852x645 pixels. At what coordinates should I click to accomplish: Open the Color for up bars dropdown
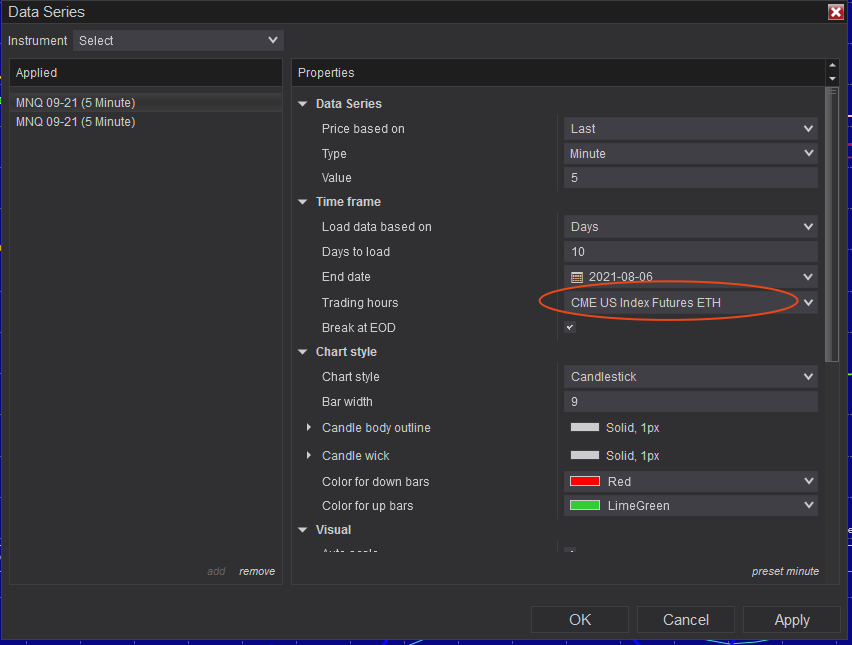pyautogui.click(x=691, y=505)
